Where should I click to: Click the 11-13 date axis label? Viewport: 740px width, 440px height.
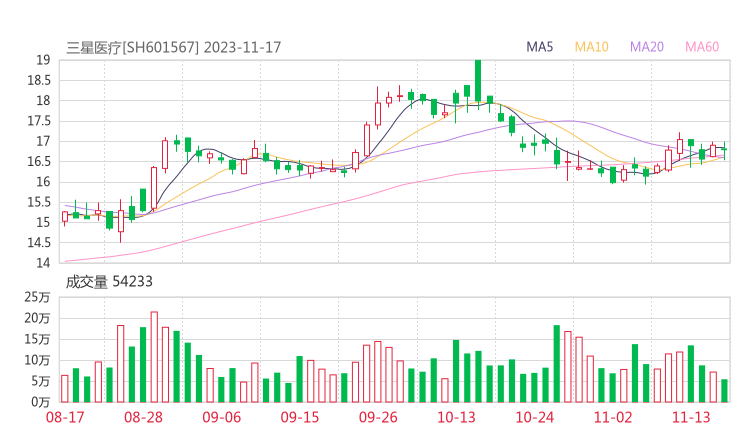click(691, 417)
